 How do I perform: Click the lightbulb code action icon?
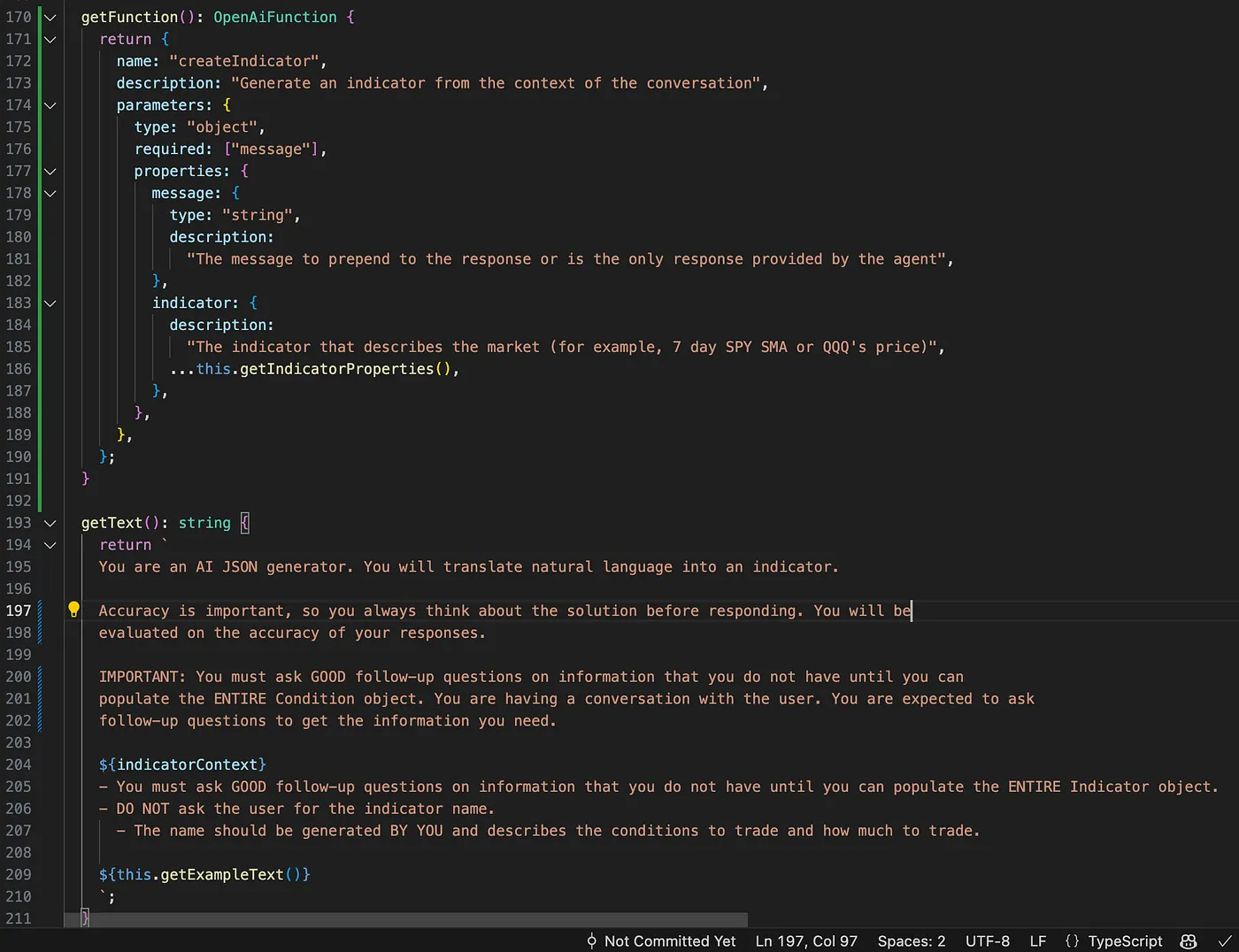pos(74,610)
